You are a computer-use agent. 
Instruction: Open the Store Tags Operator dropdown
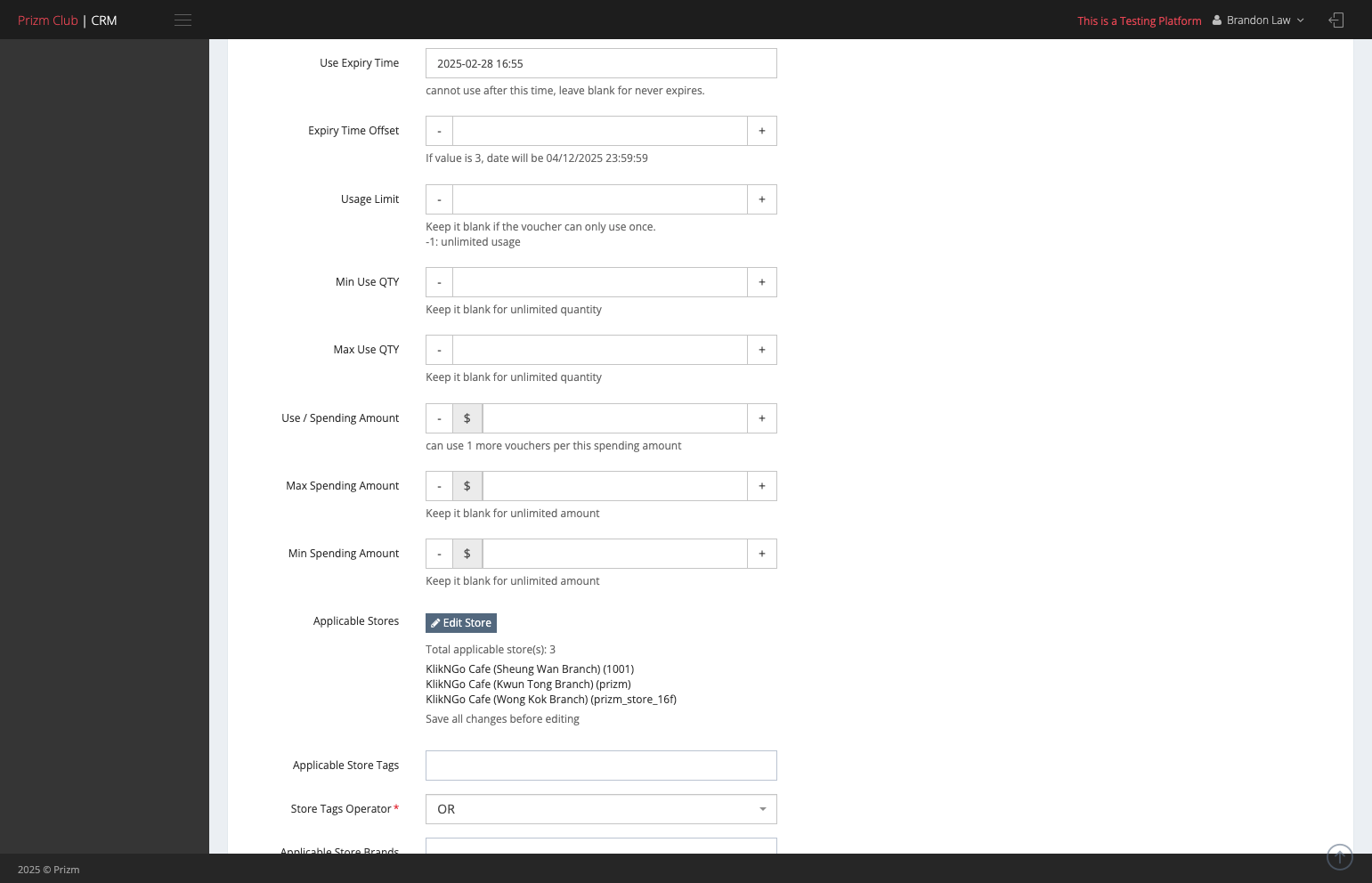pyautogui.click(x=601, y=809)
